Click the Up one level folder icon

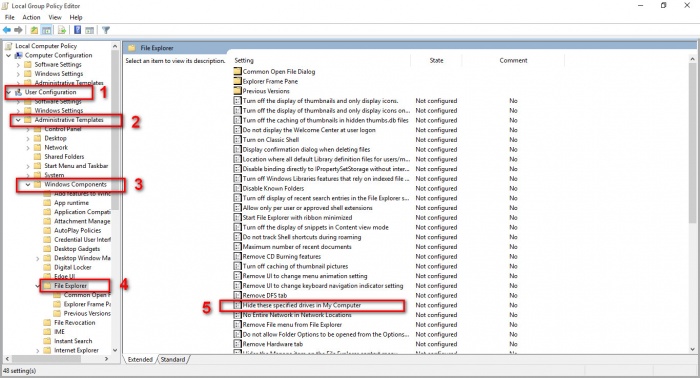pyautogui.click(x=34, y=30)
